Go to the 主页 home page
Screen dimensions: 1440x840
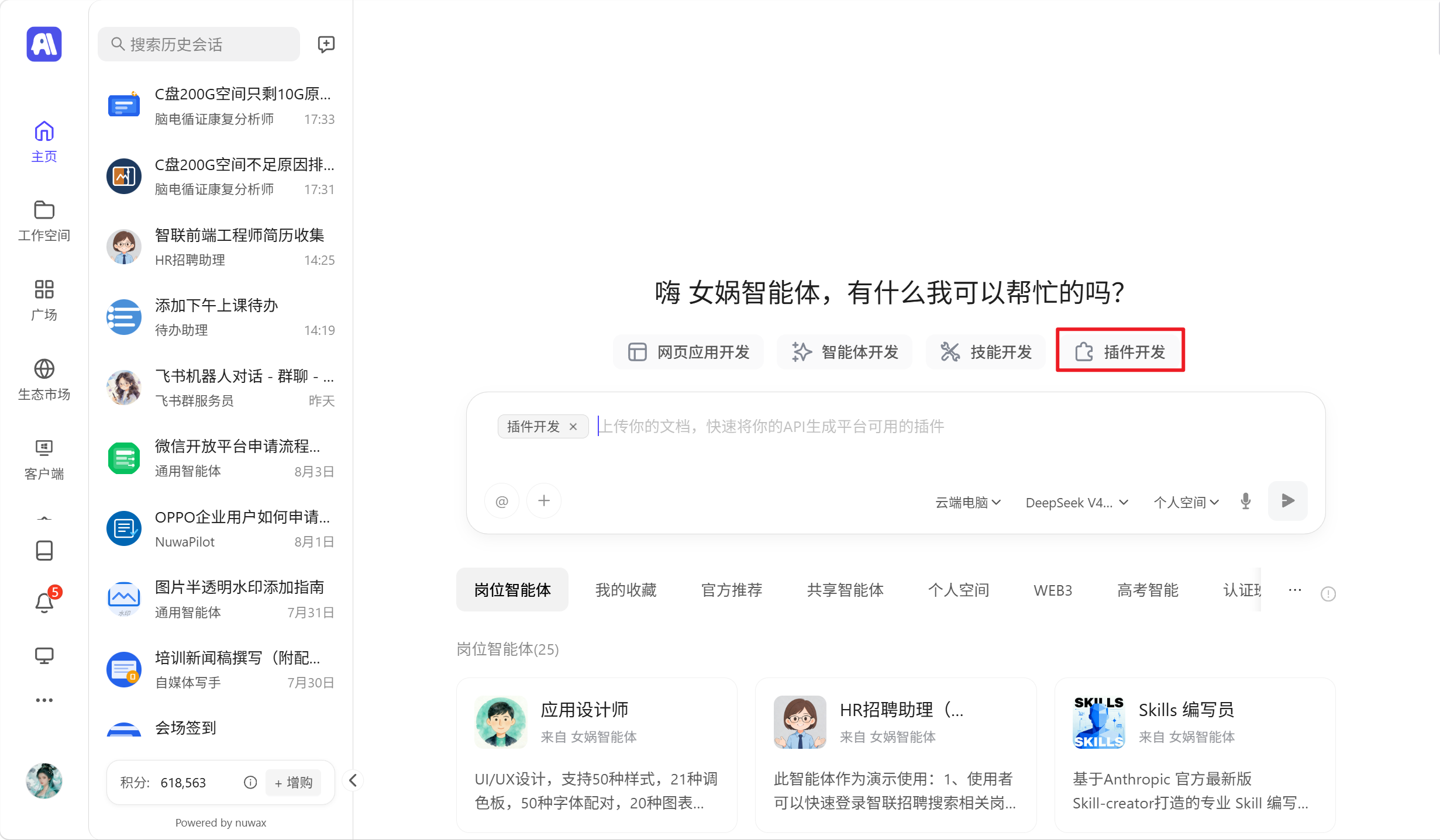pos(44,142)
